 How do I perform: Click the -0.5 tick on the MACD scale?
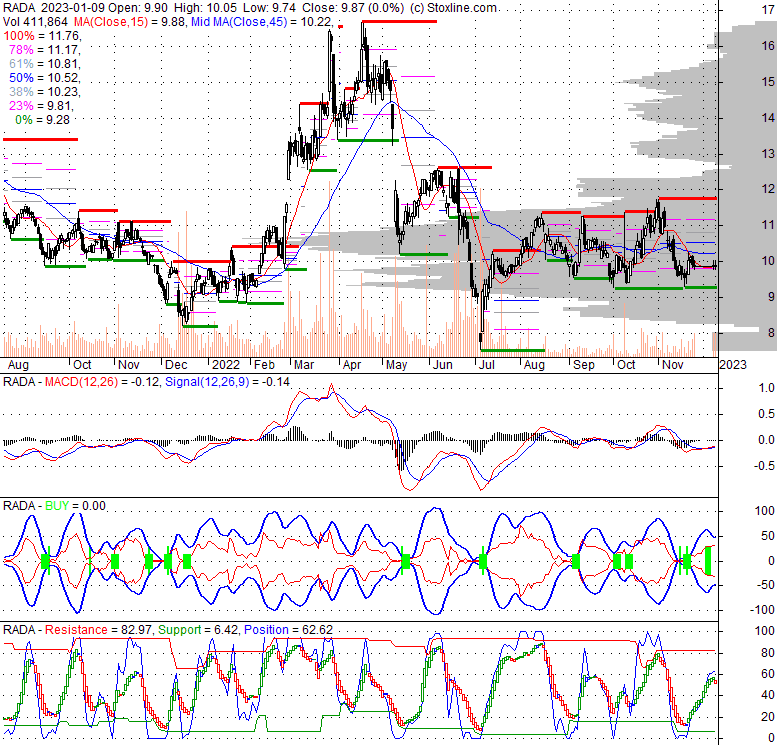tap(764, 466)
